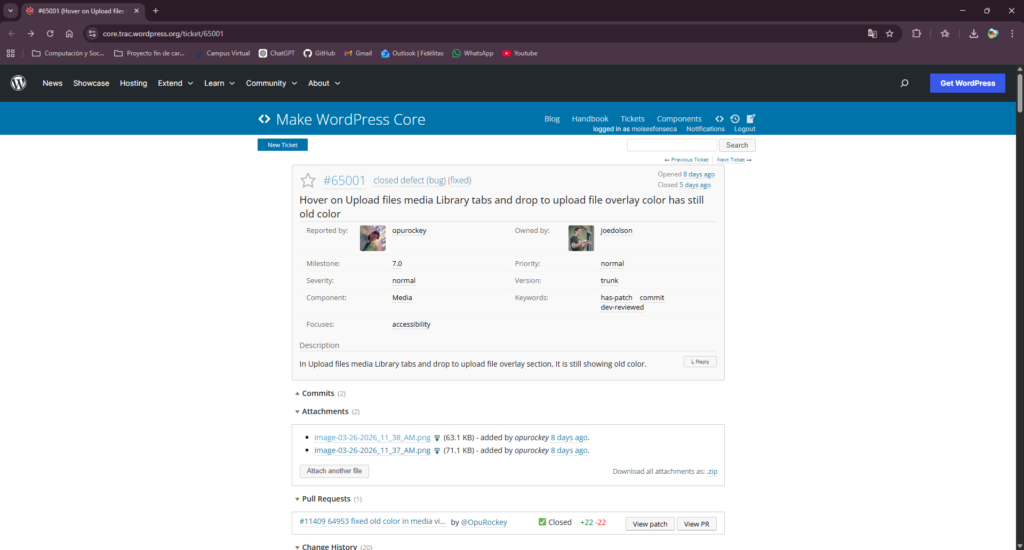Open the Notifications link
Screen dimensions: 1024x550
pos(705,129)
